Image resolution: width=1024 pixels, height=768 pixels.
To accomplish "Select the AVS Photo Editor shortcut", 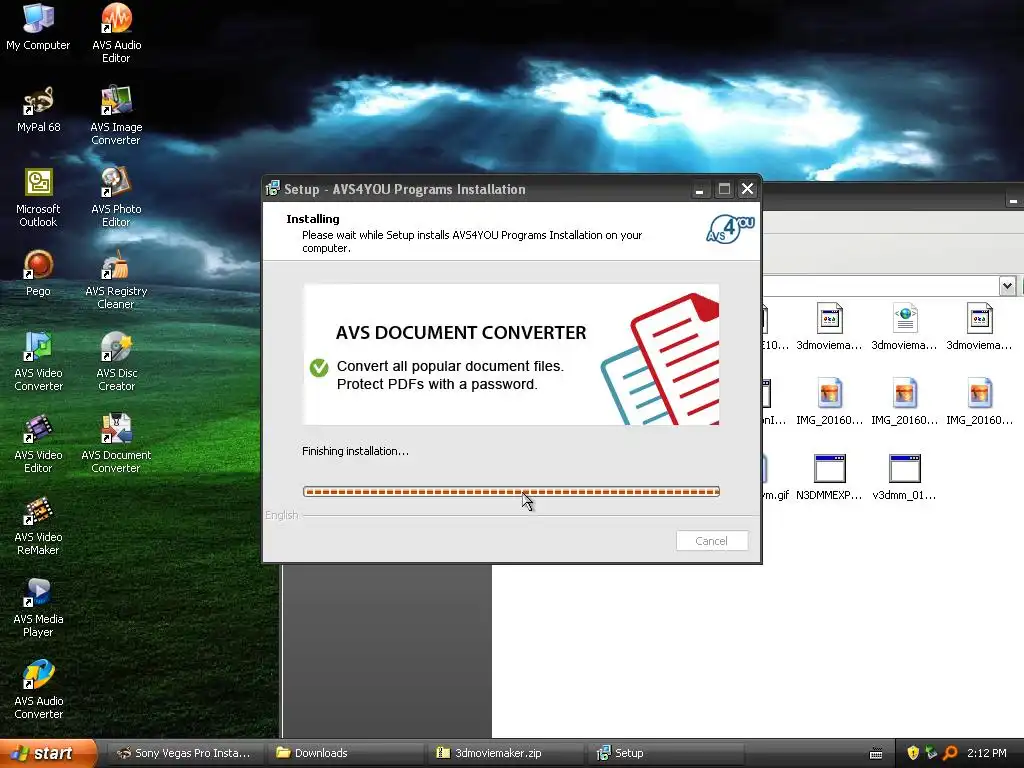I will click(116, 197).
